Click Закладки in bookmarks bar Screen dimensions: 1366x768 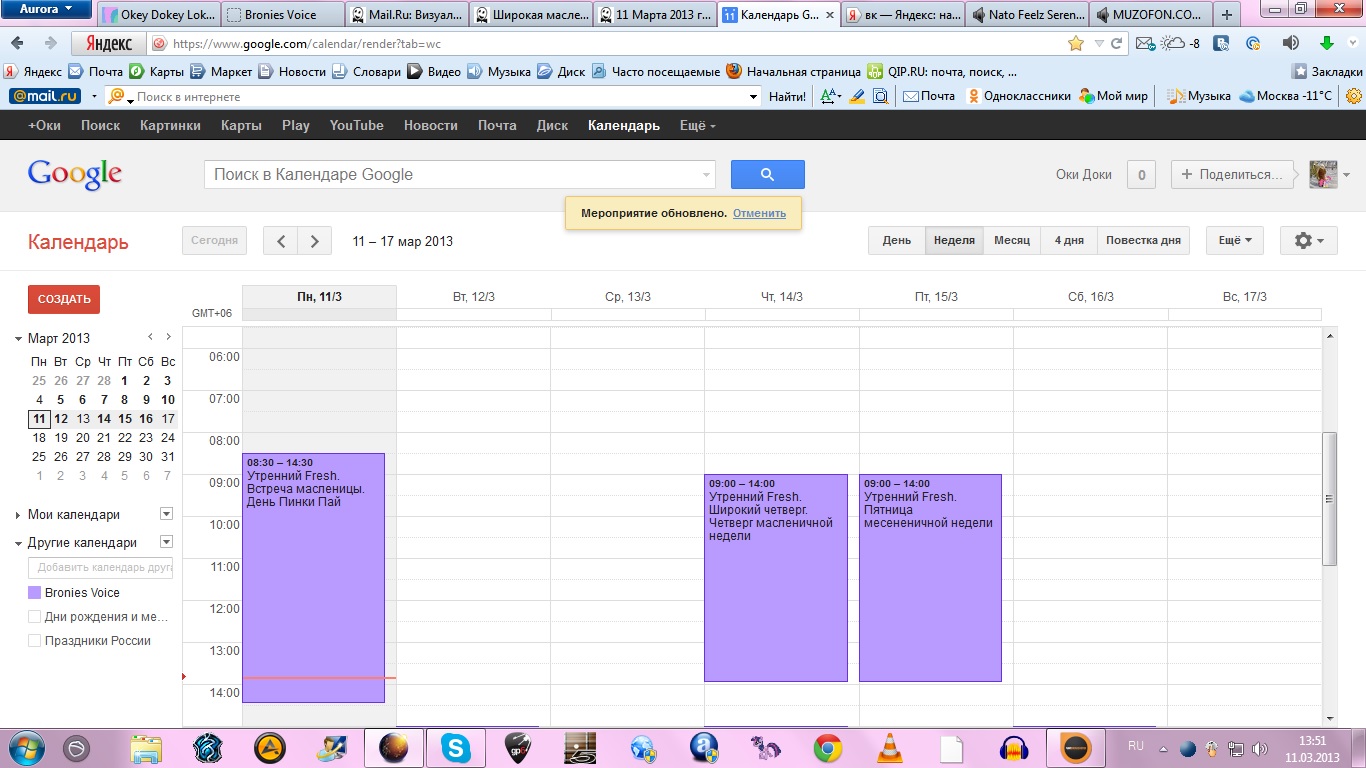1327,72
